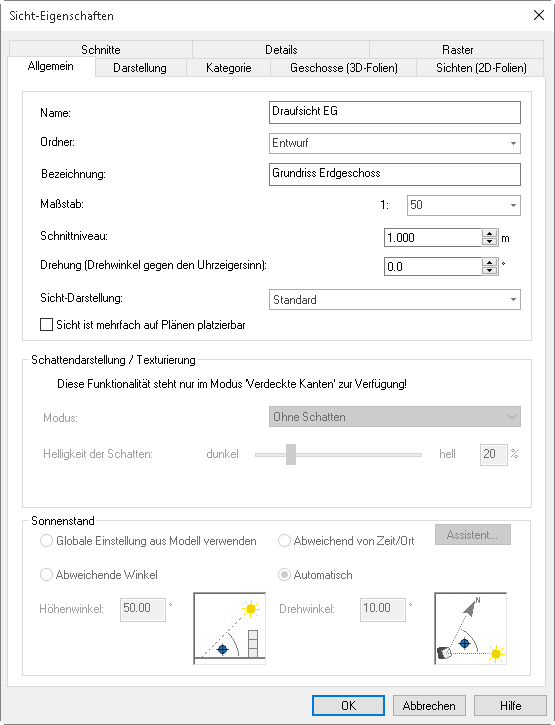Click the 'dunkel' slider label
The height and width of the screenshot is (725, 555).
click(222, 454)
